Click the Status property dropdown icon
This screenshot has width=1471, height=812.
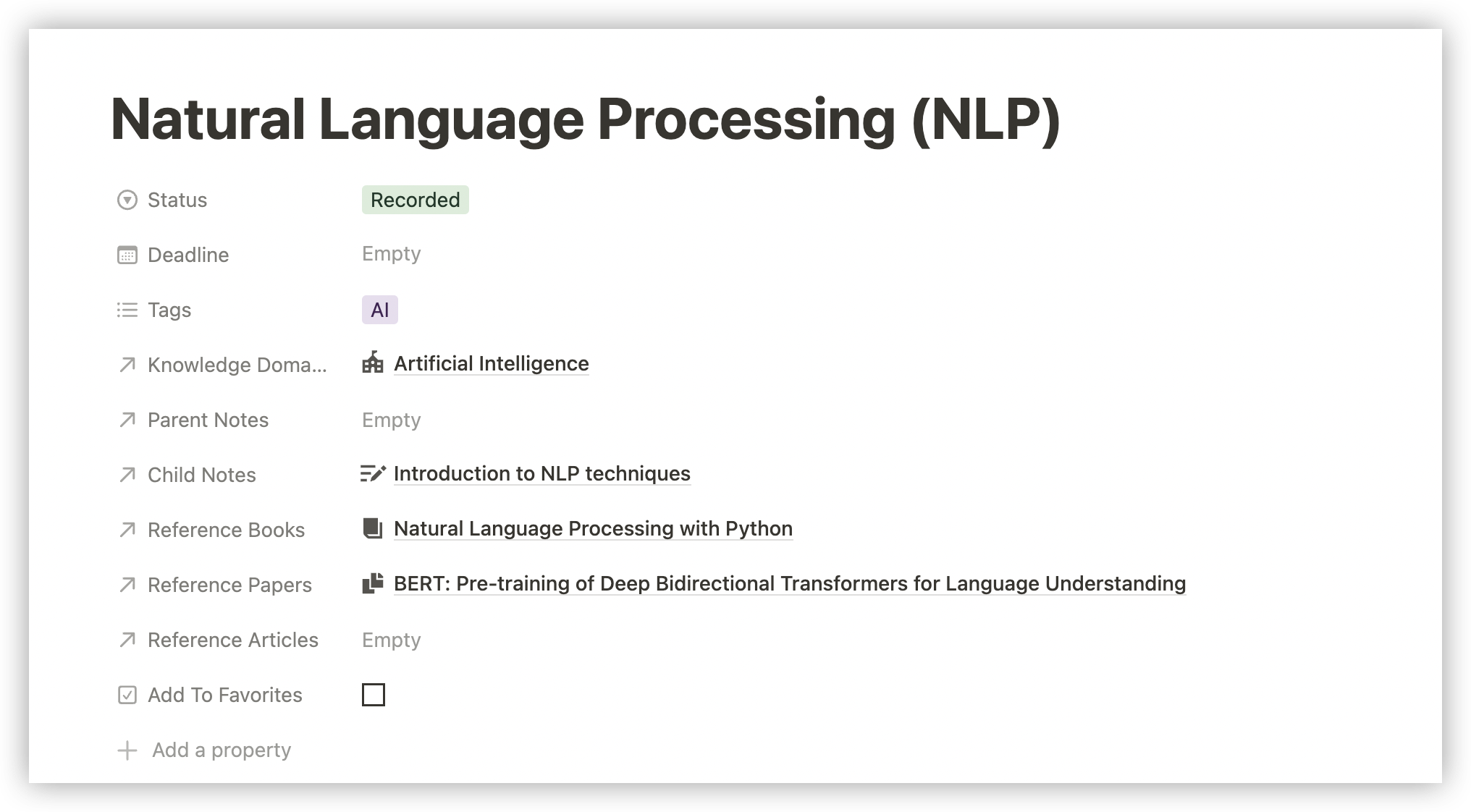click(127, 200)
